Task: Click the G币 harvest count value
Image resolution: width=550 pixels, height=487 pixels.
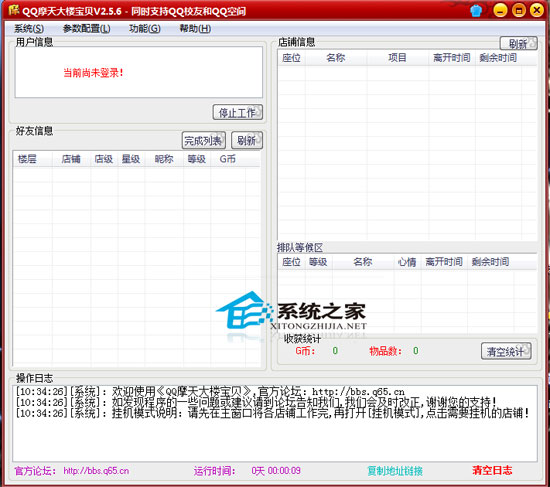Action: tap(335, 351)
